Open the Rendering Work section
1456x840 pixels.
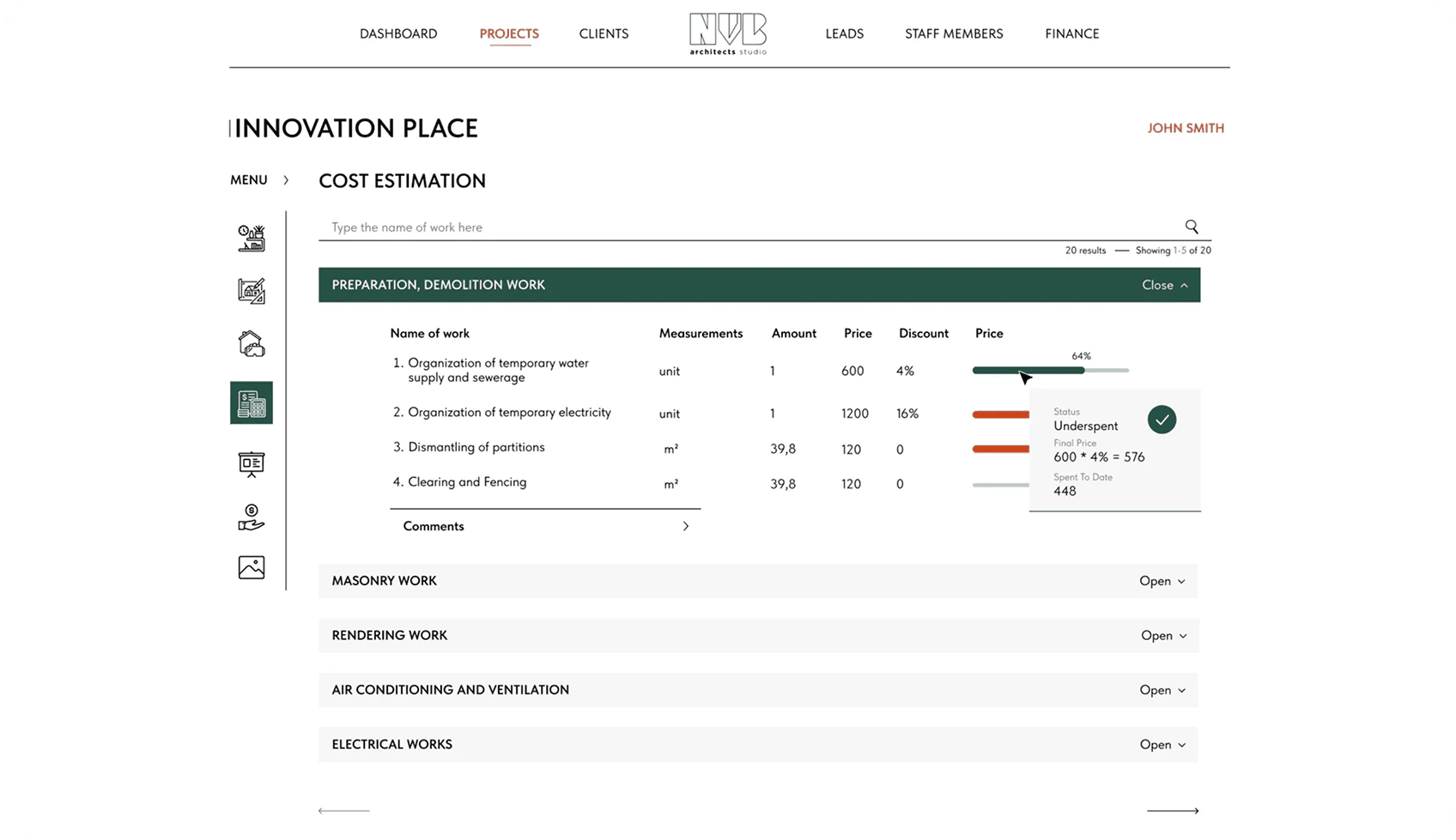1162,636
